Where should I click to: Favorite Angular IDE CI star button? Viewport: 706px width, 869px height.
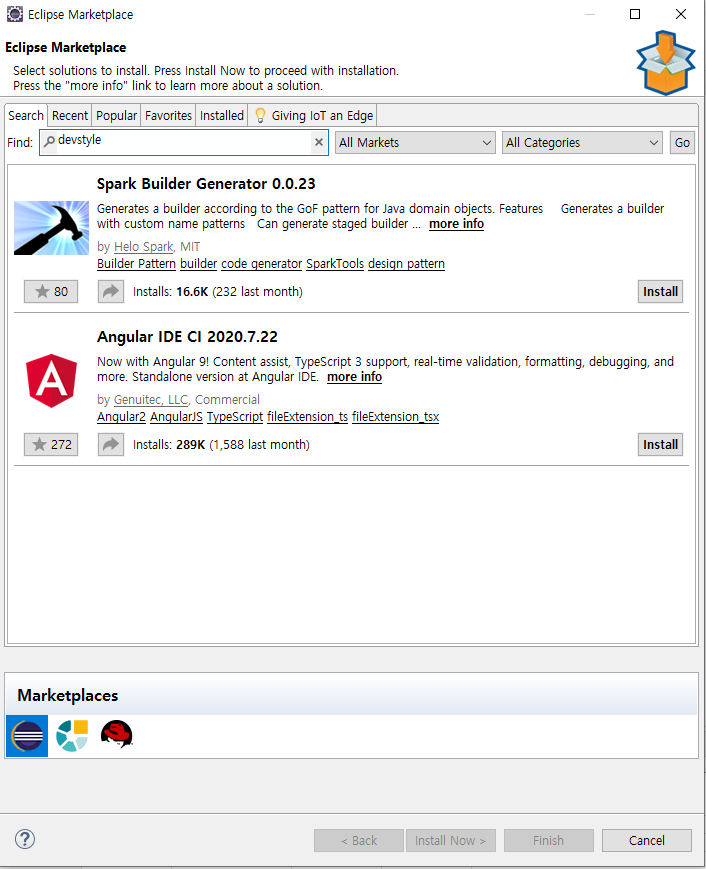51,444
